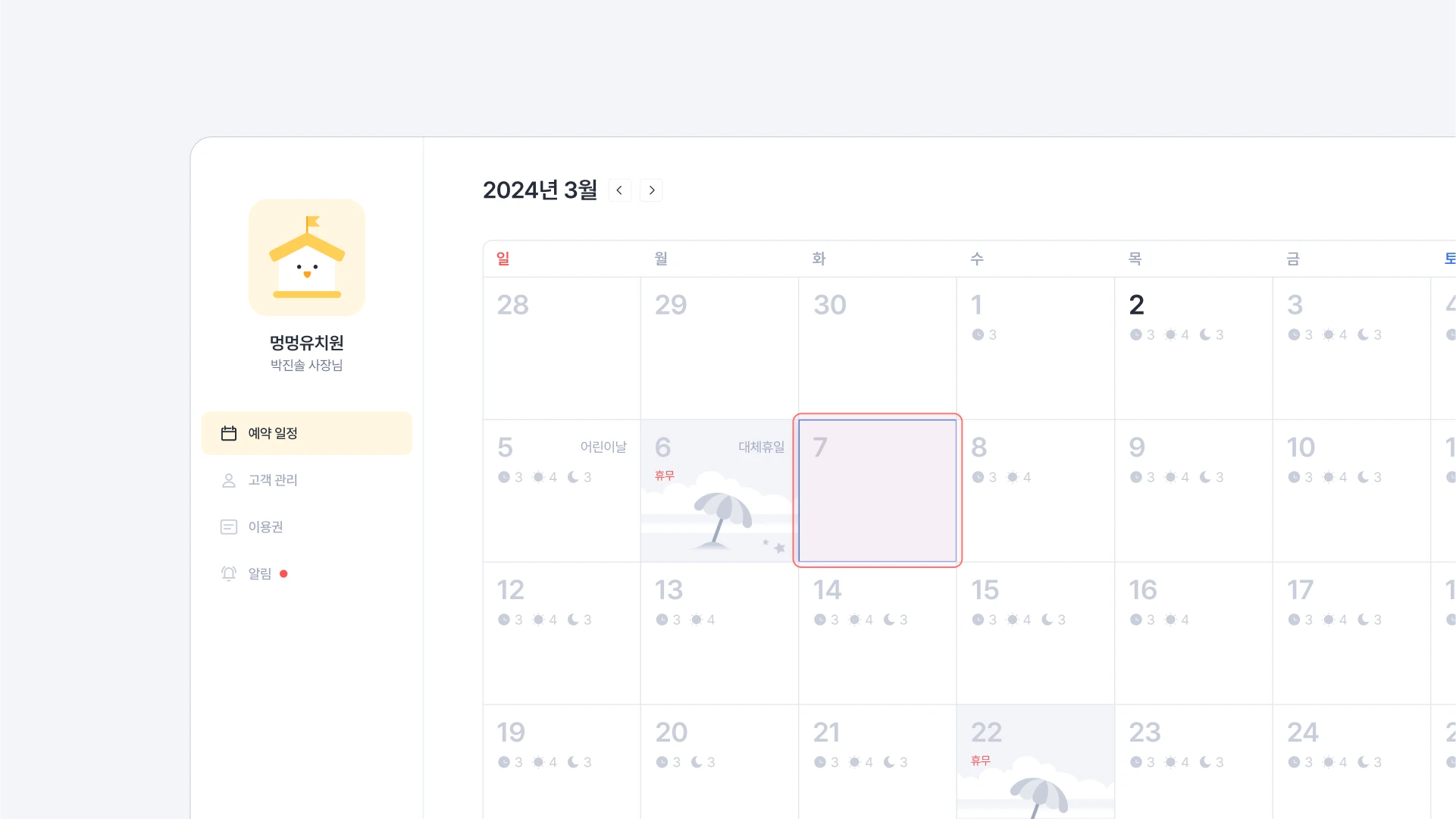
Task: Click the clock icon on day 1
Action: pyautogui.click(x=978, y=334)
